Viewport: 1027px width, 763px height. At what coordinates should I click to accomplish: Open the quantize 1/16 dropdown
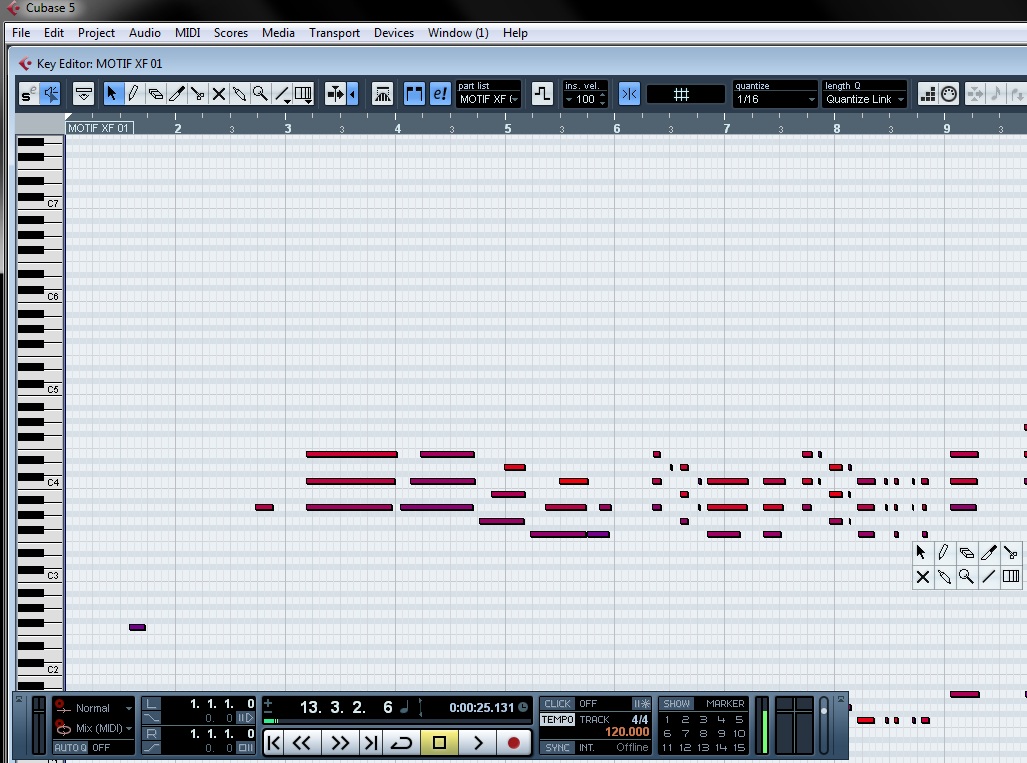(776, 99)
